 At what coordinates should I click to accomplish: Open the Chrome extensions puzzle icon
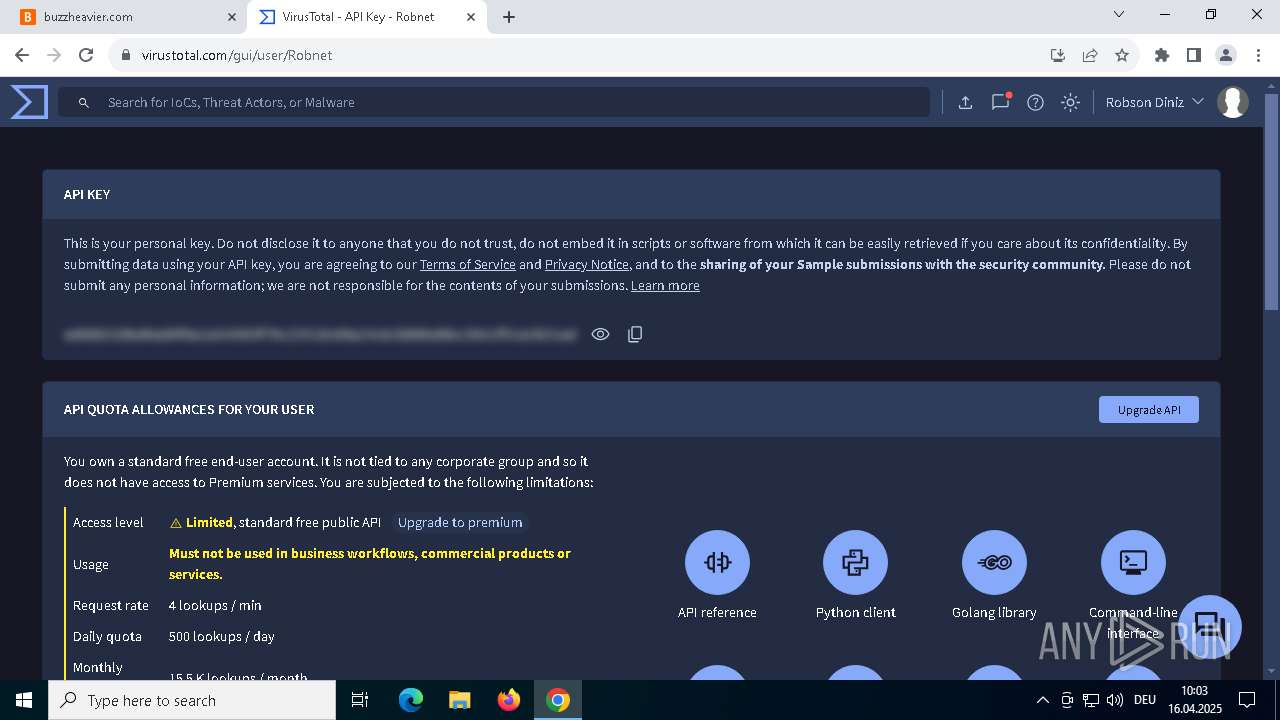click(1162, 55)
